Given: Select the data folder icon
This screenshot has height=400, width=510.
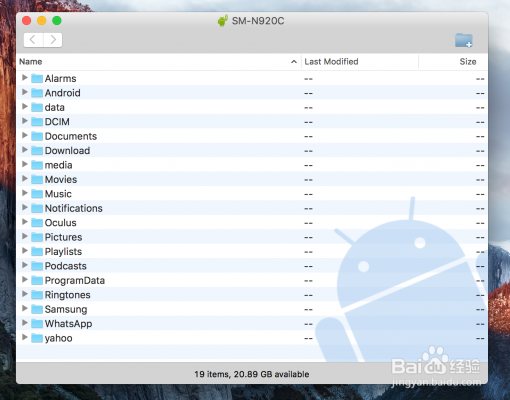Looking at the screenshot, I should point(37,107).
